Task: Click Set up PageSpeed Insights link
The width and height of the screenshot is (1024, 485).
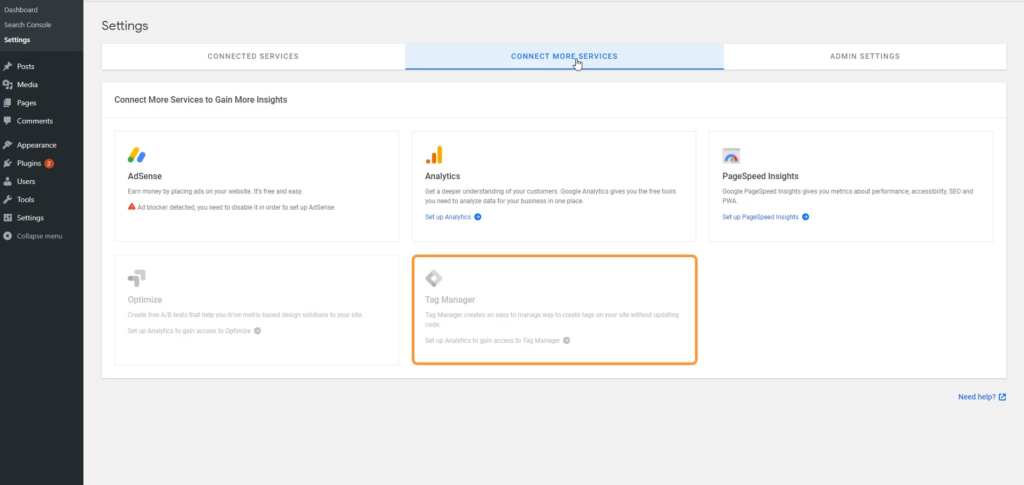Action: tap(765, 217)
